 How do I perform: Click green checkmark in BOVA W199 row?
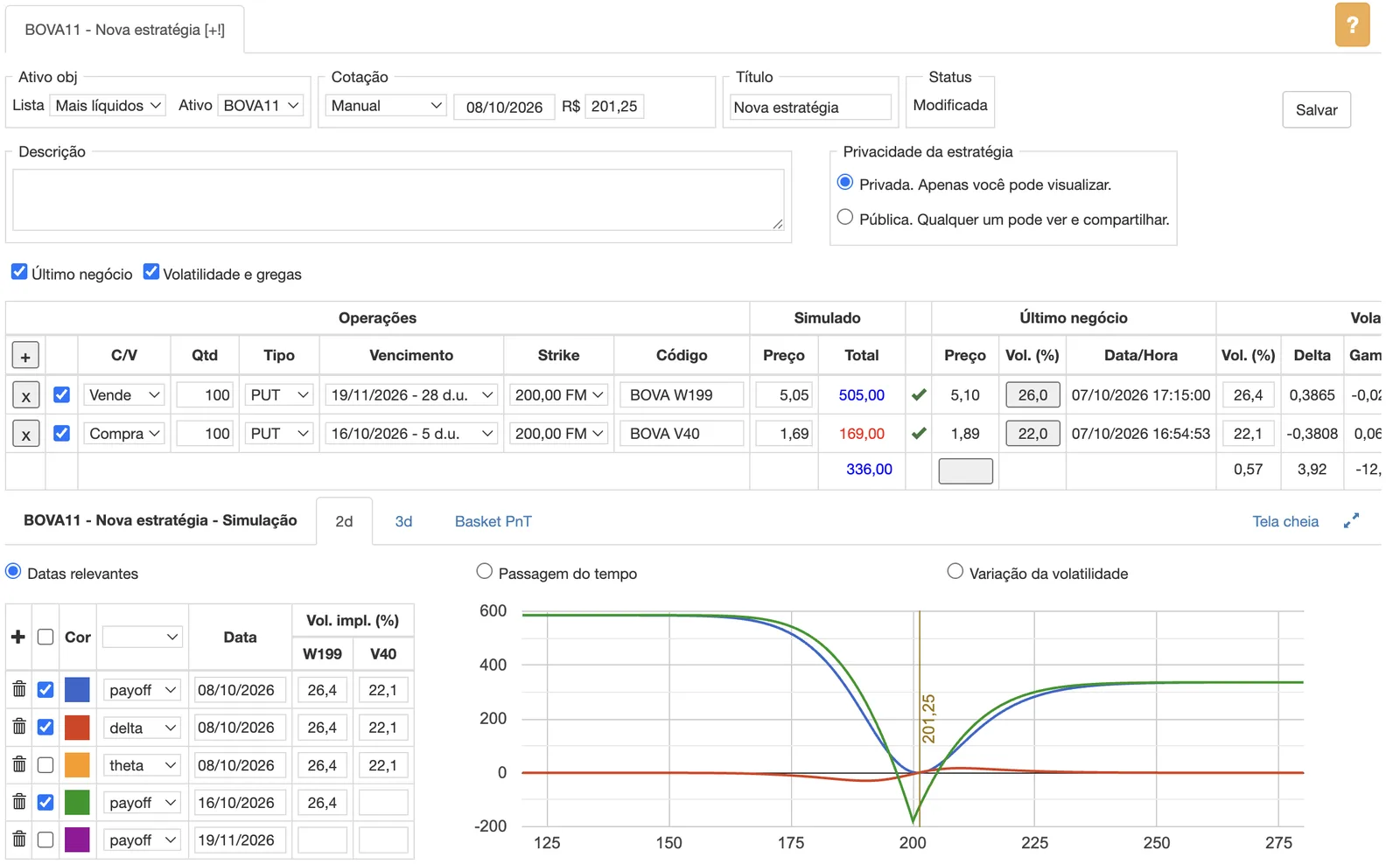[919, 395]
